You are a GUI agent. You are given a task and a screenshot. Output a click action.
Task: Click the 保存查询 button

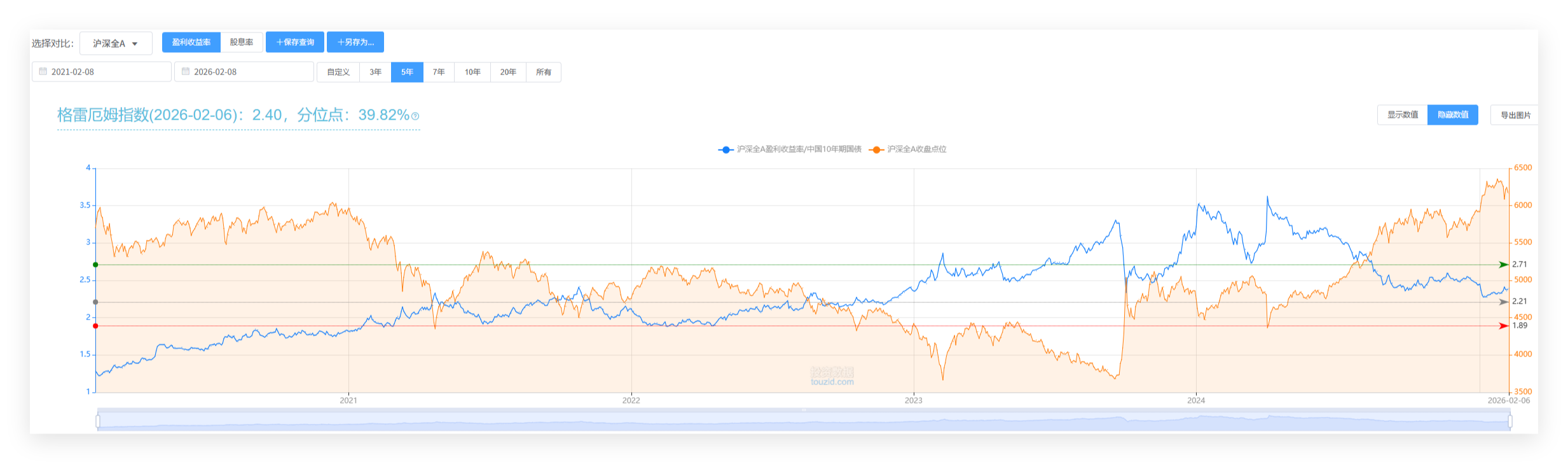click(295, 42)
